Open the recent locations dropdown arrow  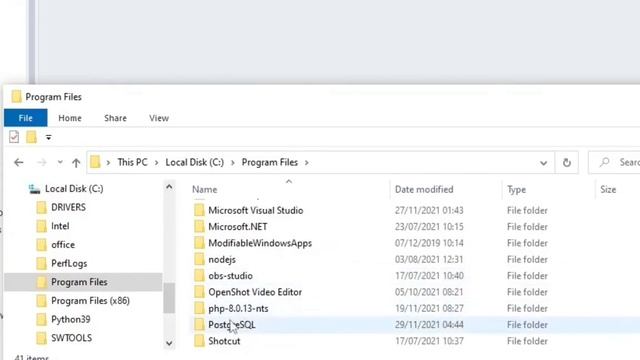(x=60, y=162)
